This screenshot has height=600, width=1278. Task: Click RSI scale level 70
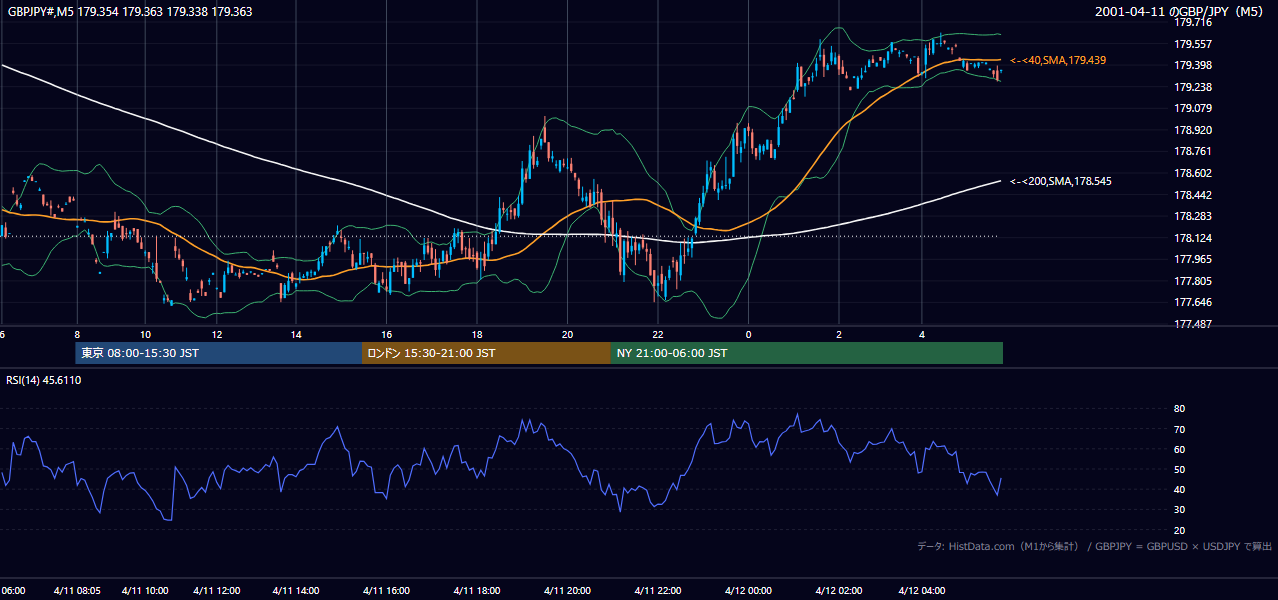pos(1179,429)
